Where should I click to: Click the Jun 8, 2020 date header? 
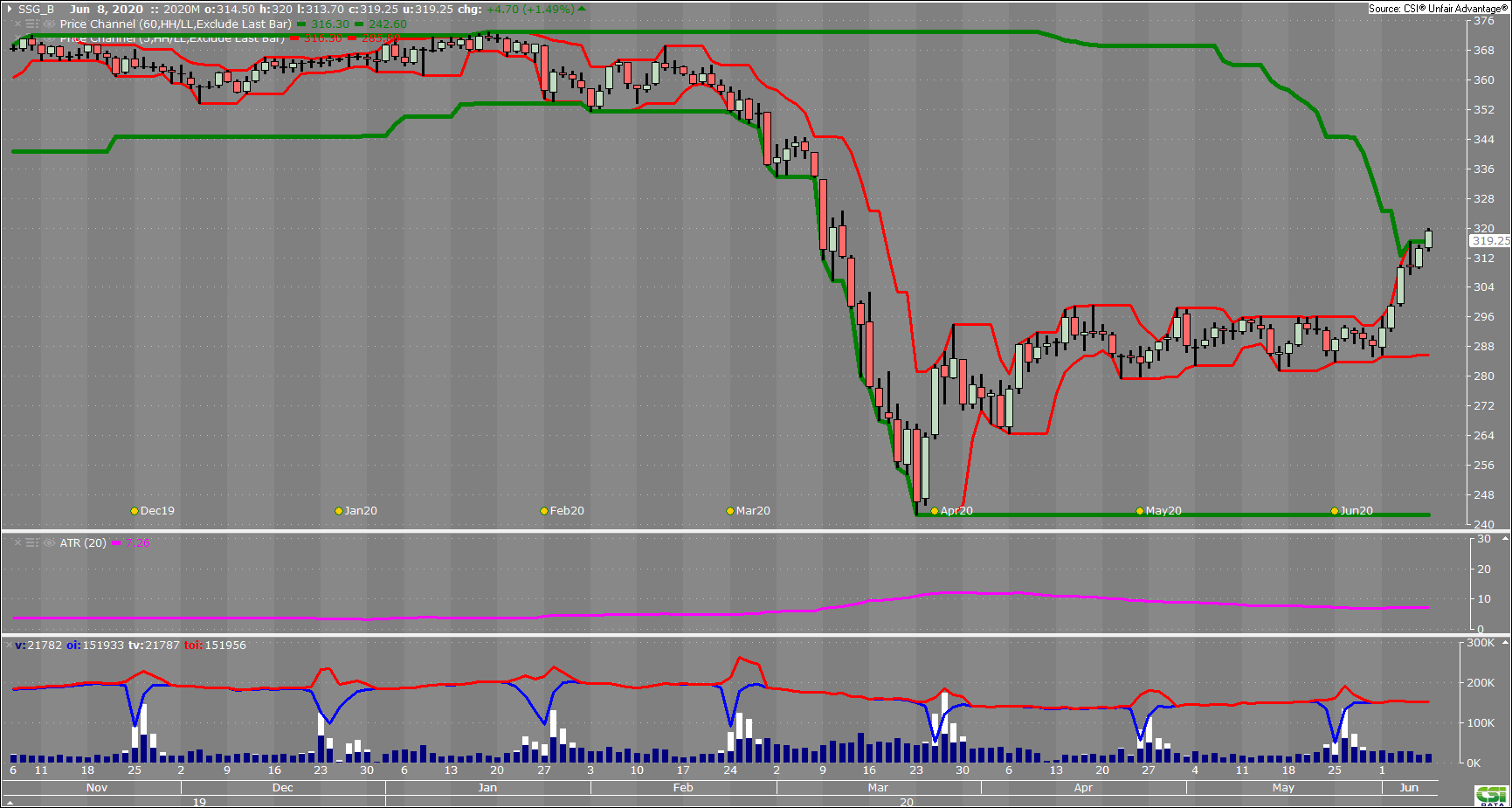point(107,10)
